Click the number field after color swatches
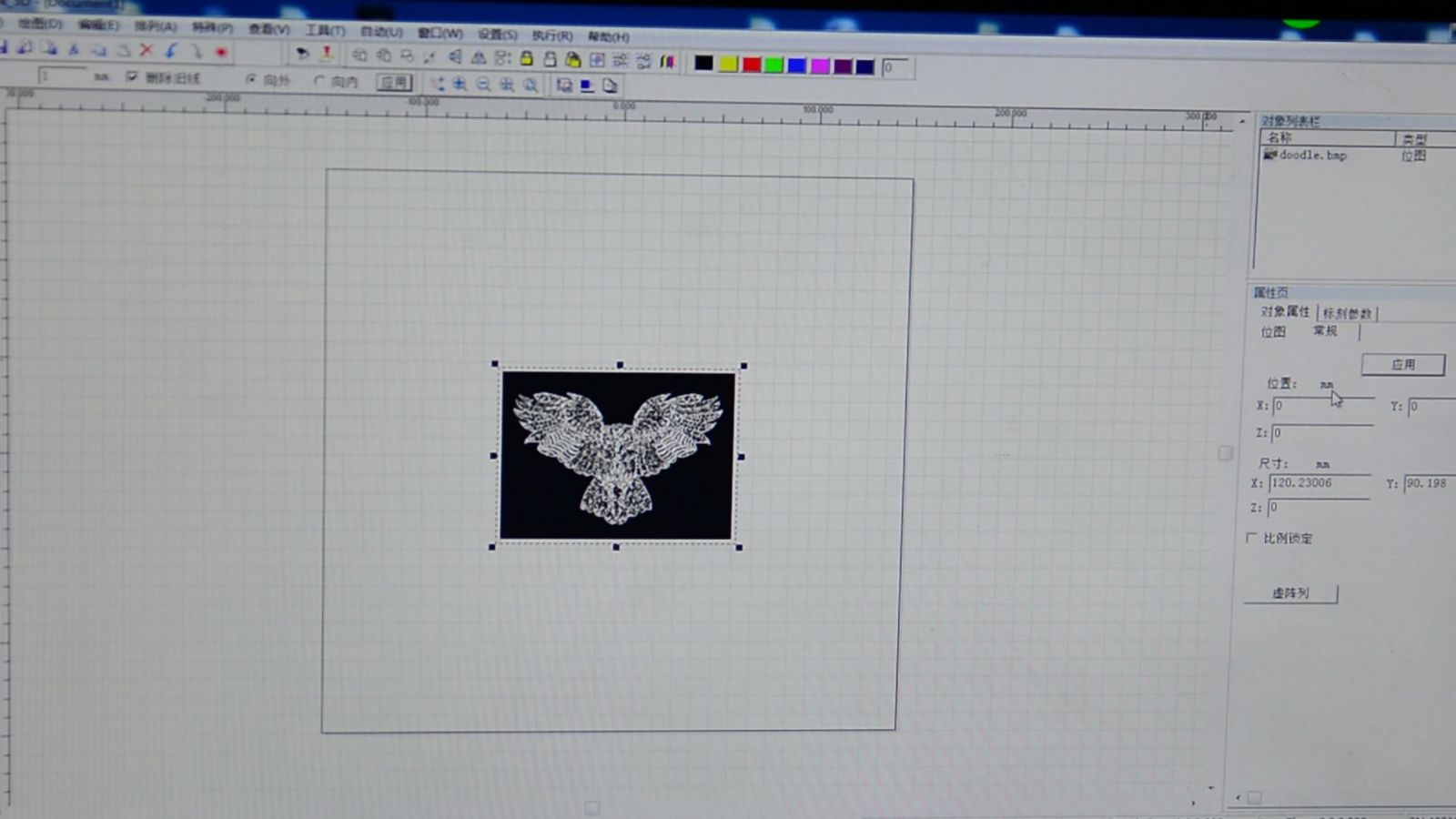The width and height of the screenshot is (1456, 819). tap(896, 67)
